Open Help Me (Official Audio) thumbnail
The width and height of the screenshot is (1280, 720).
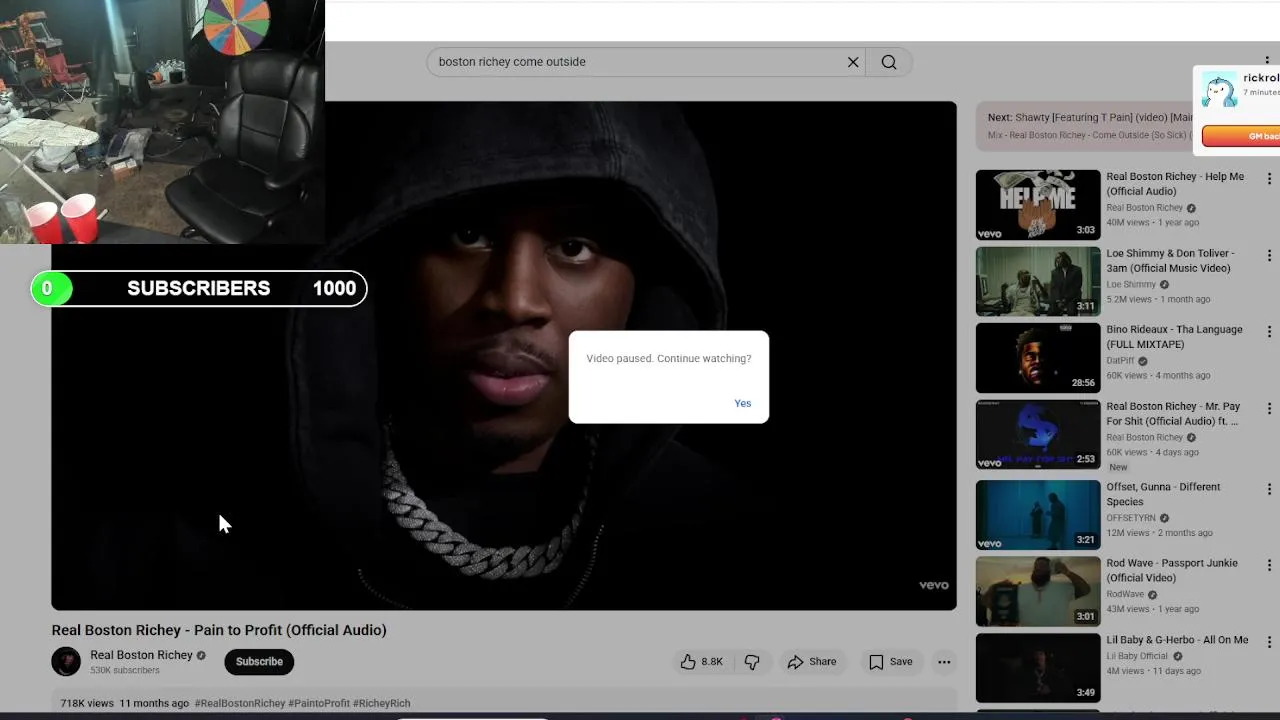coord(1038,205)
